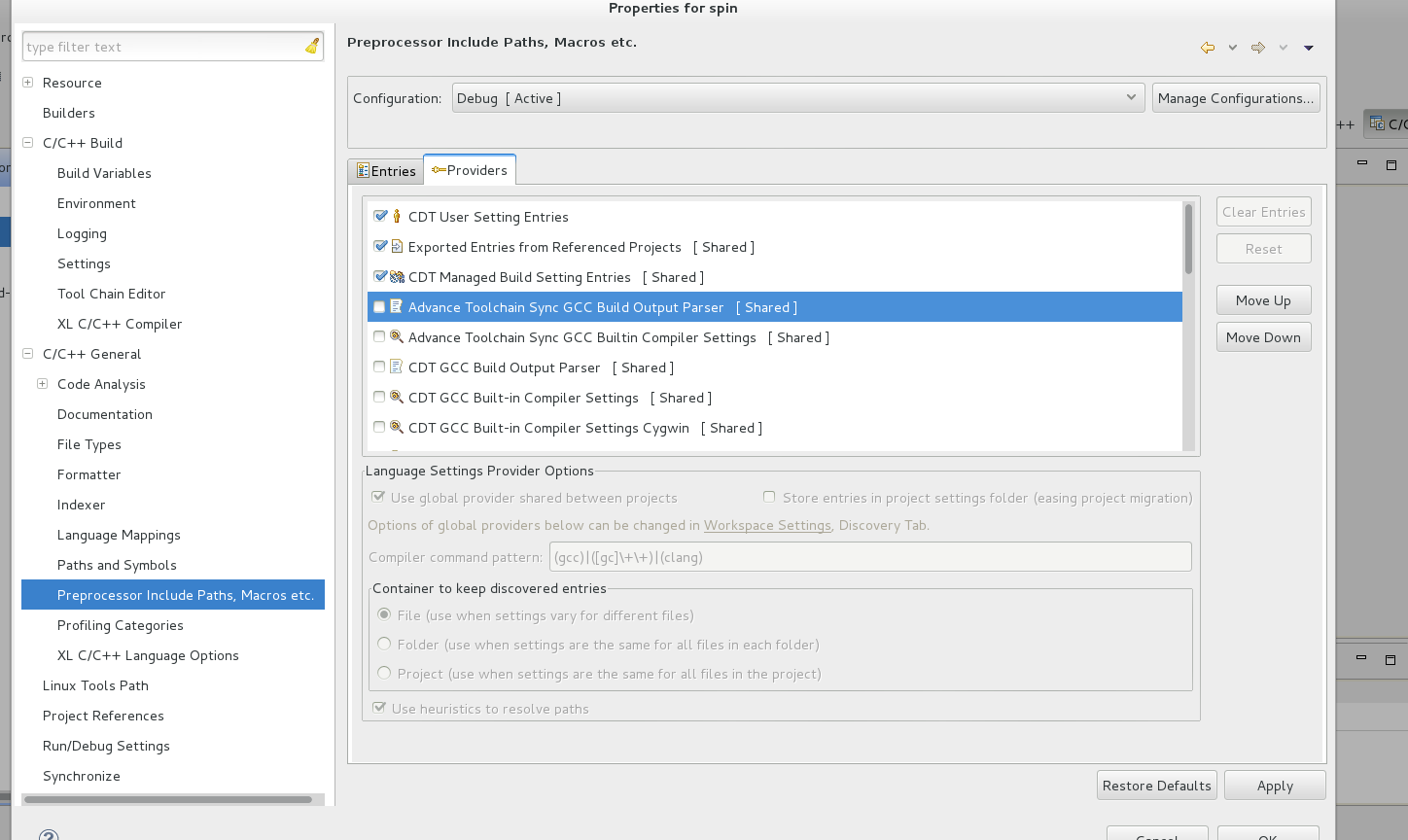Enable Advance Toolchain Sync GCC Build Output Parser
This screenshot has height=840, width=1408.
click(379, 307)
